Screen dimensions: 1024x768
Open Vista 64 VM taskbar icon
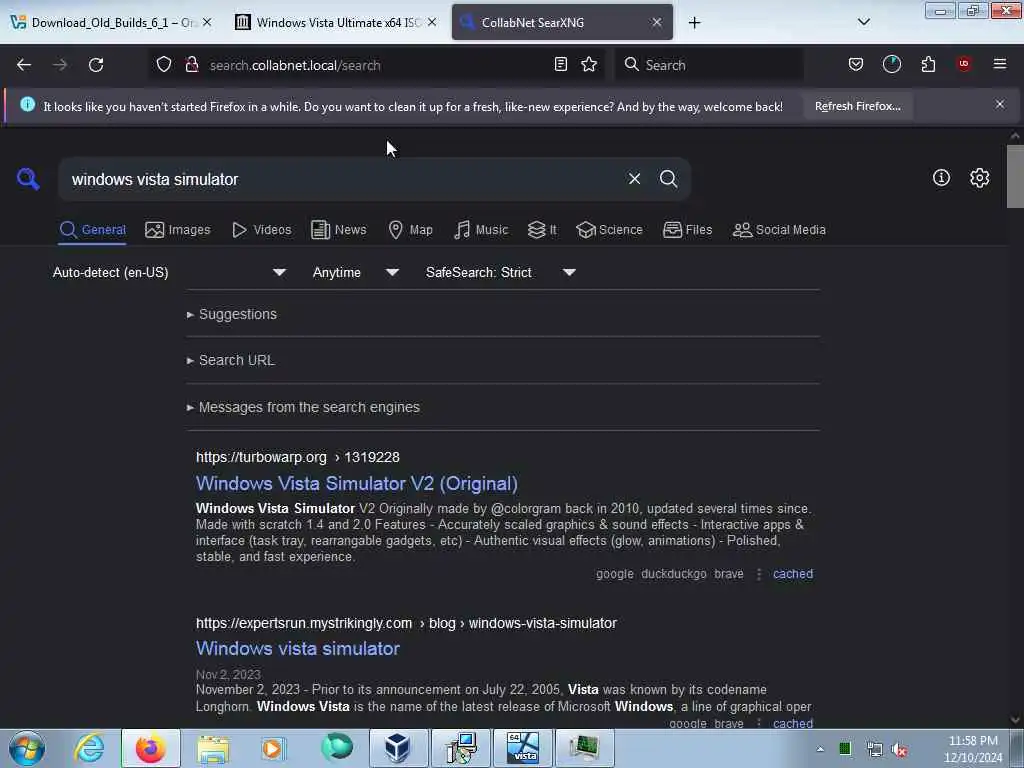pos(523,748)
